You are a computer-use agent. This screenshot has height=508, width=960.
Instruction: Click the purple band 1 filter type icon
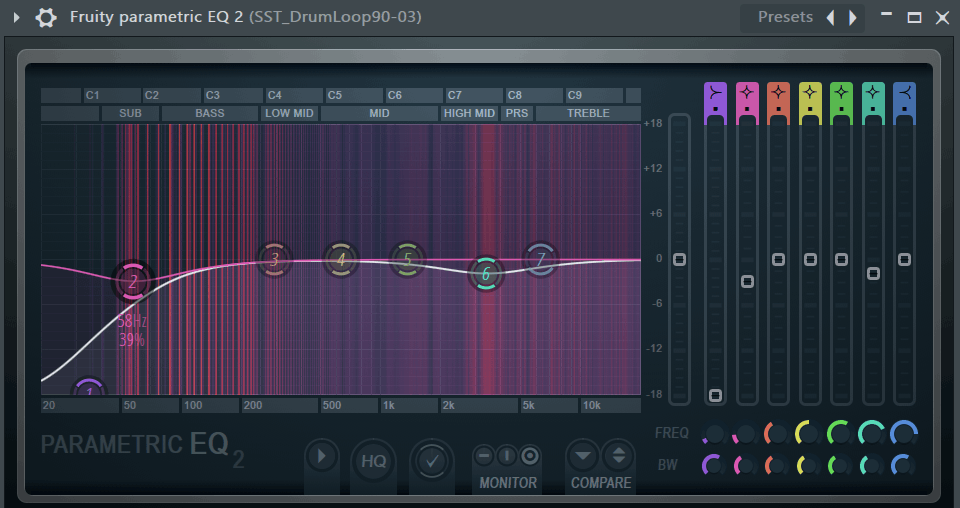click(715, 94)
